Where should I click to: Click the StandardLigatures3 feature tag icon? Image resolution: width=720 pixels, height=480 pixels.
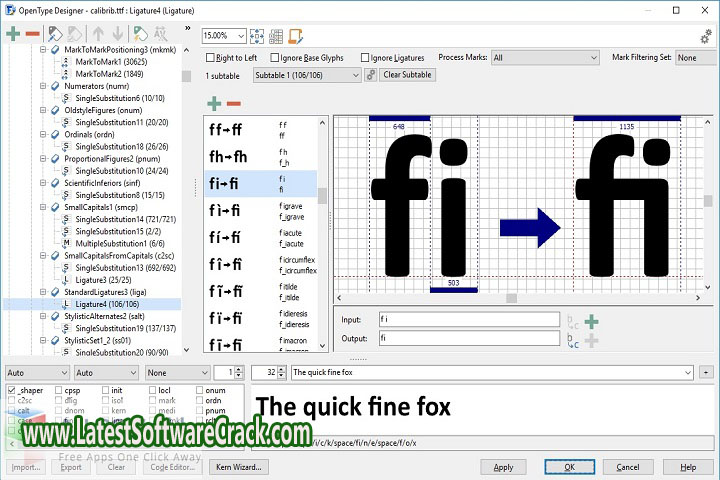[x=56, y=292]
